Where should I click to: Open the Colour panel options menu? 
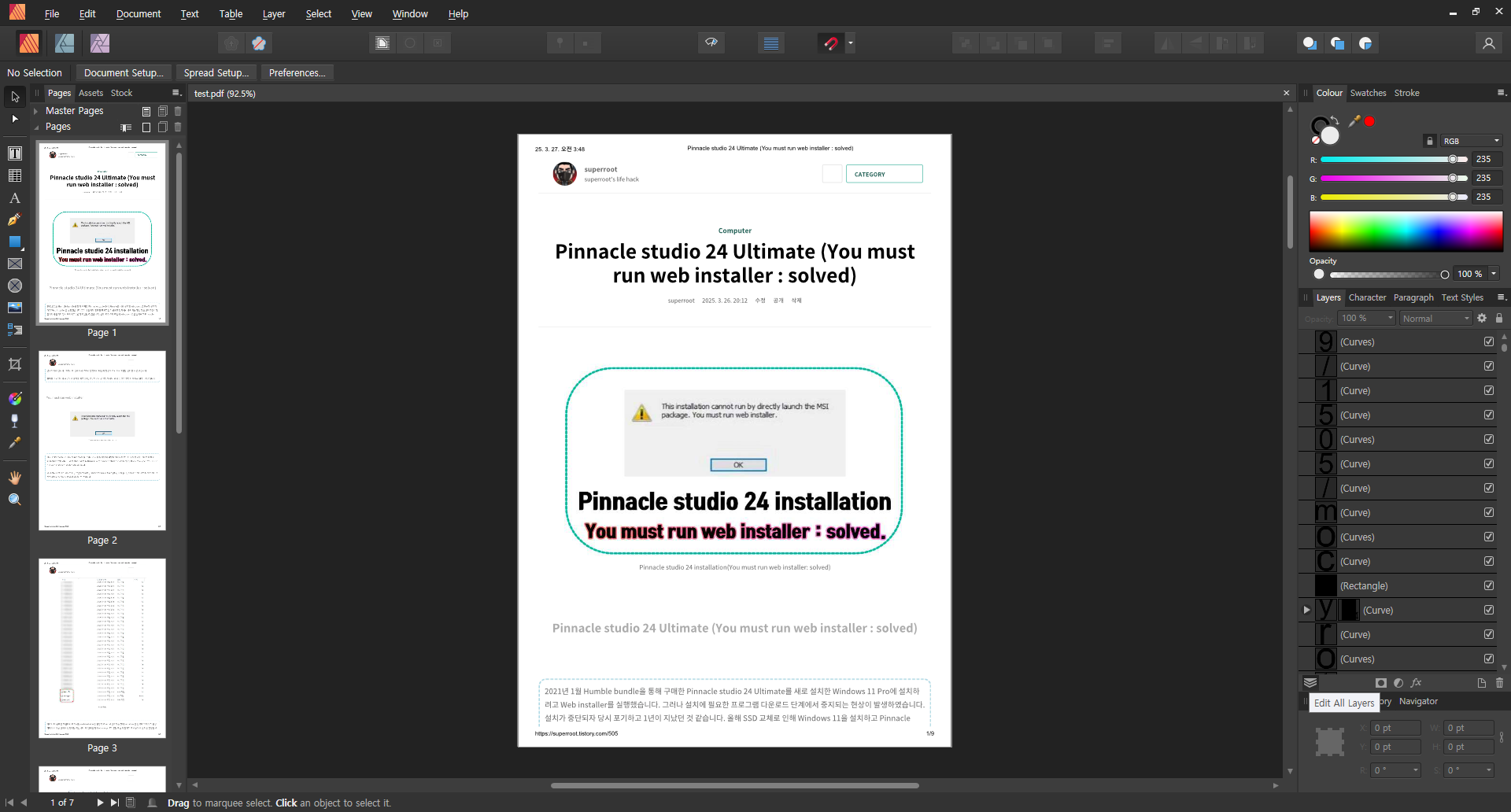tap(1501, 93)
